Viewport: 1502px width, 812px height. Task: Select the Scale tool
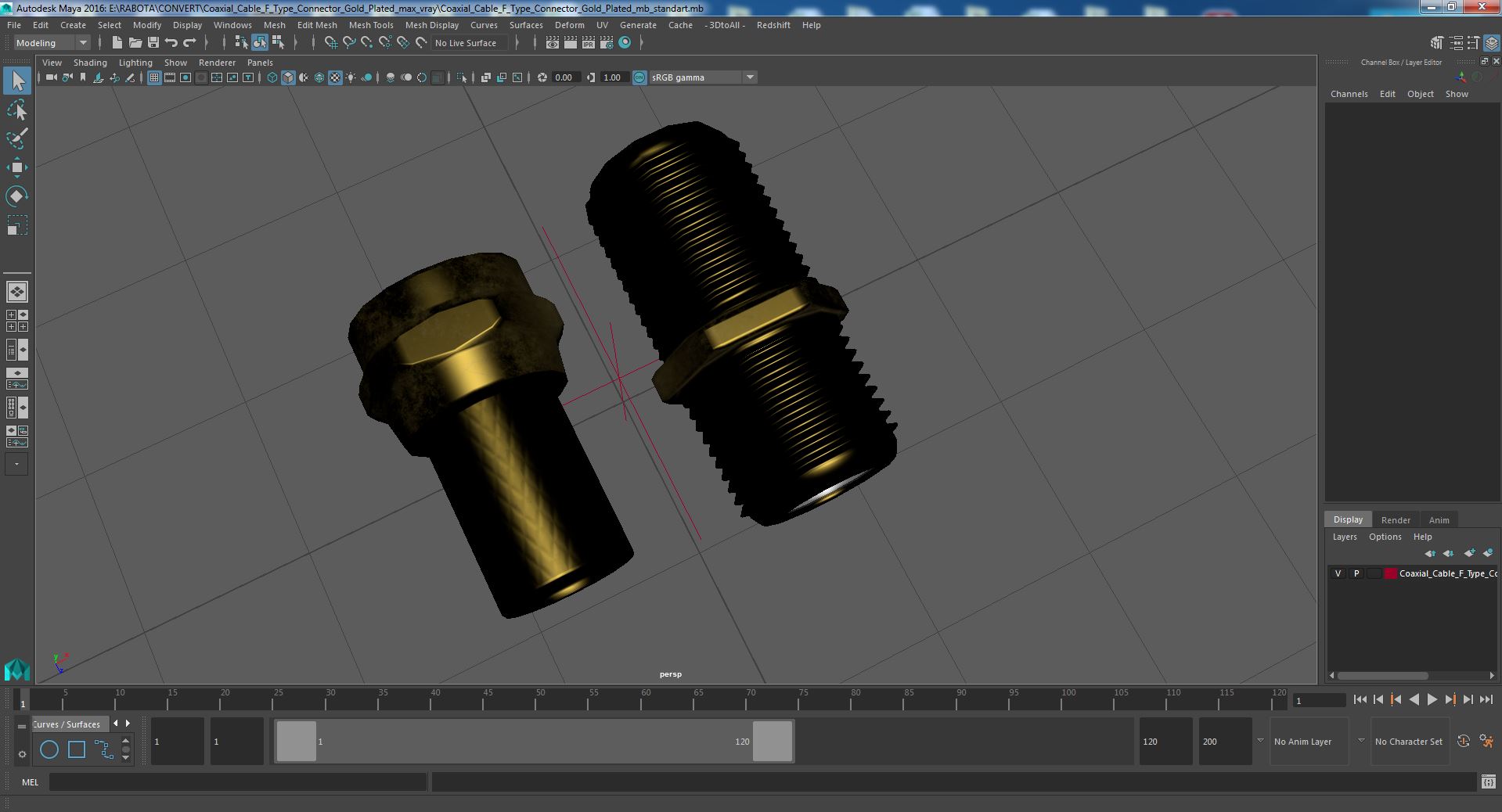click(16, 225)
